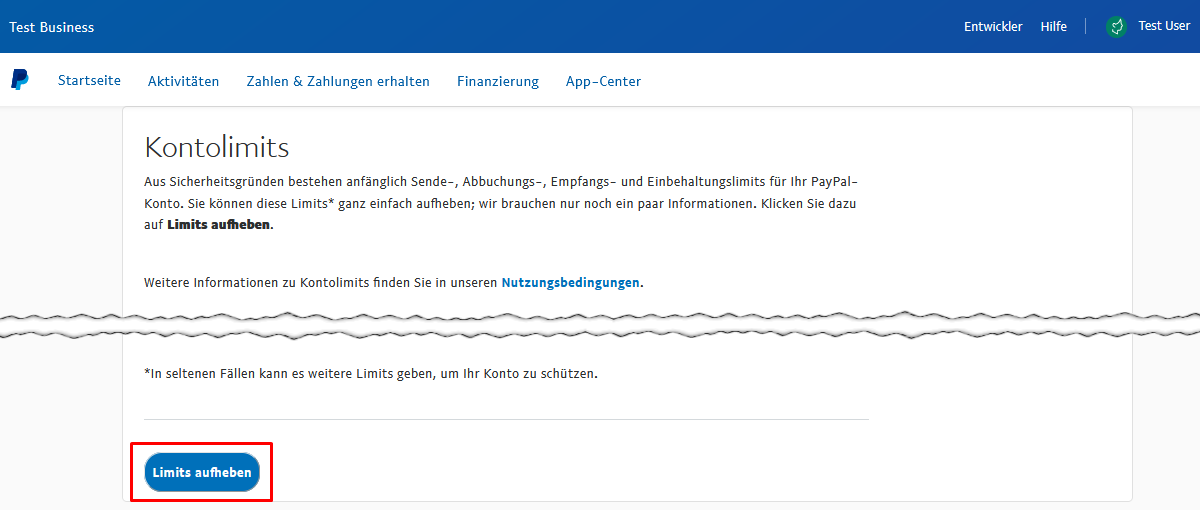1200x510 pixels.
Task: Click the Limits aufheben button
Action: [x=202, y=472]
